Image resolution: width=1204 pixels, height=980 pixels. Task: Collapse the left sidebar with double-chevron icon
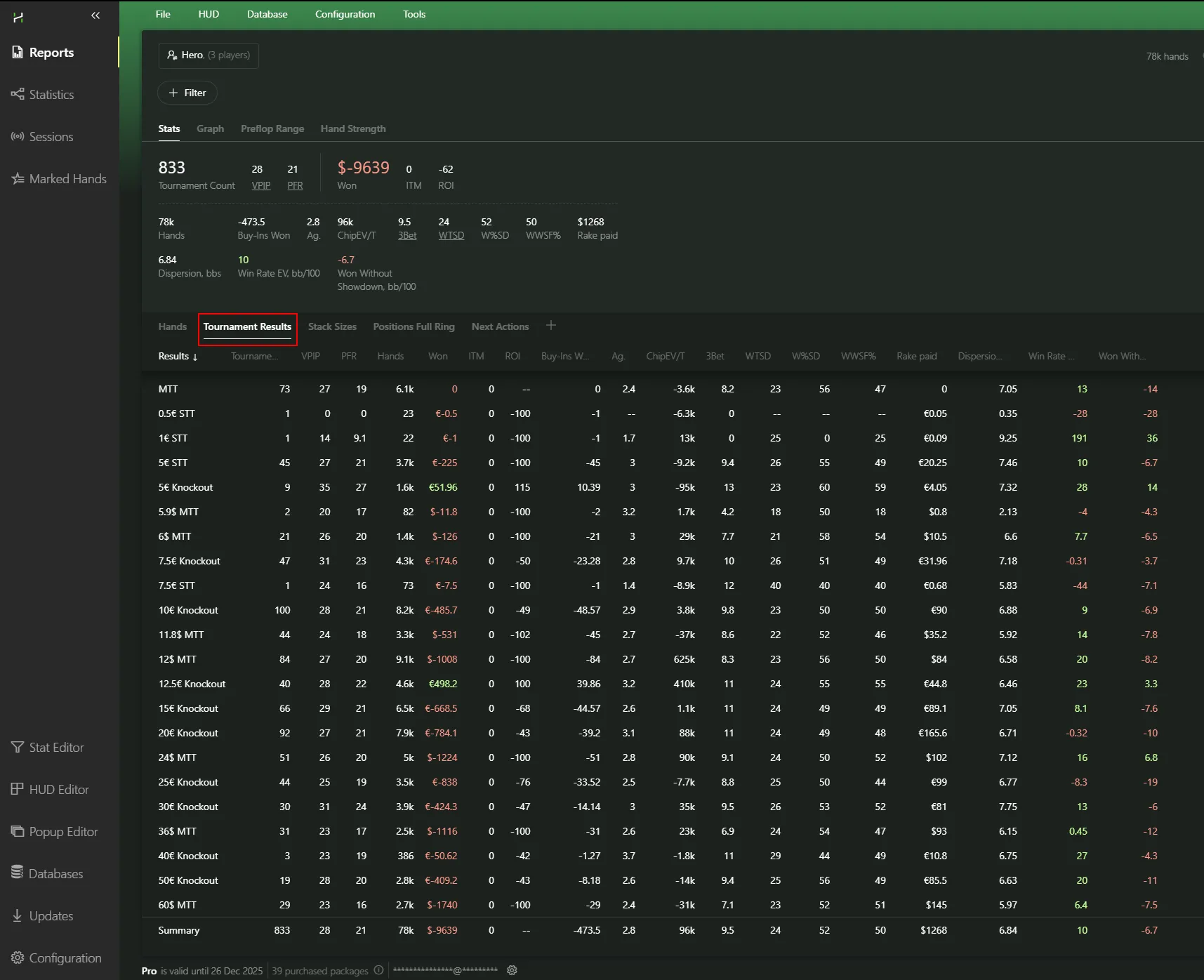[95, 15]
